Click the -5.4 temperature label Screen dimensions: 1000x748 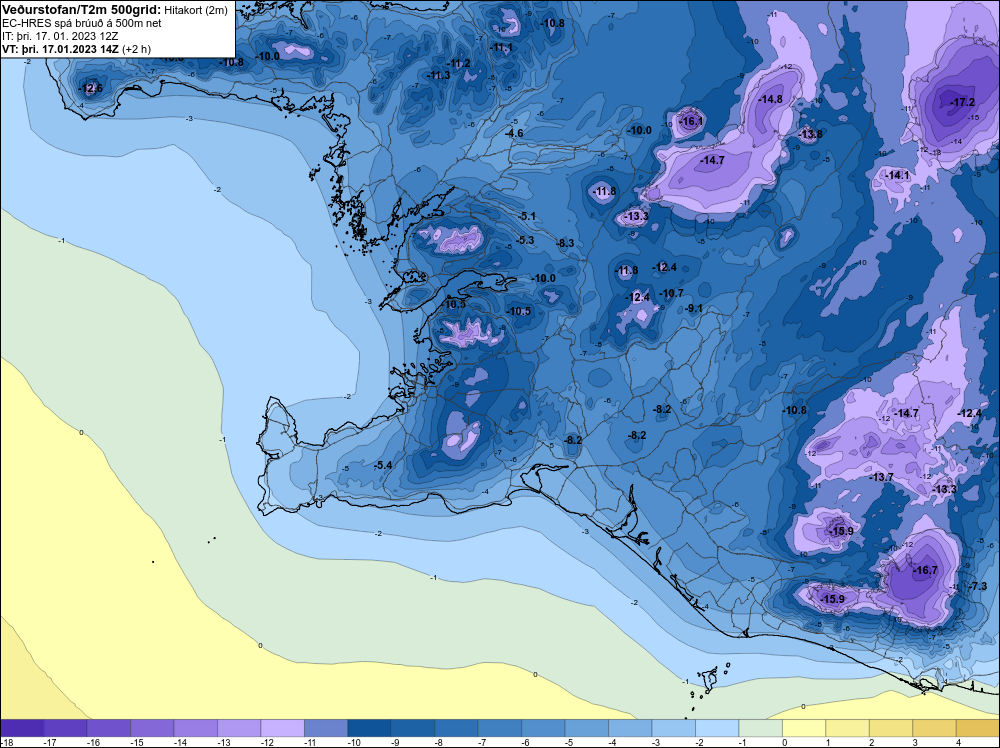pos(383,465)
